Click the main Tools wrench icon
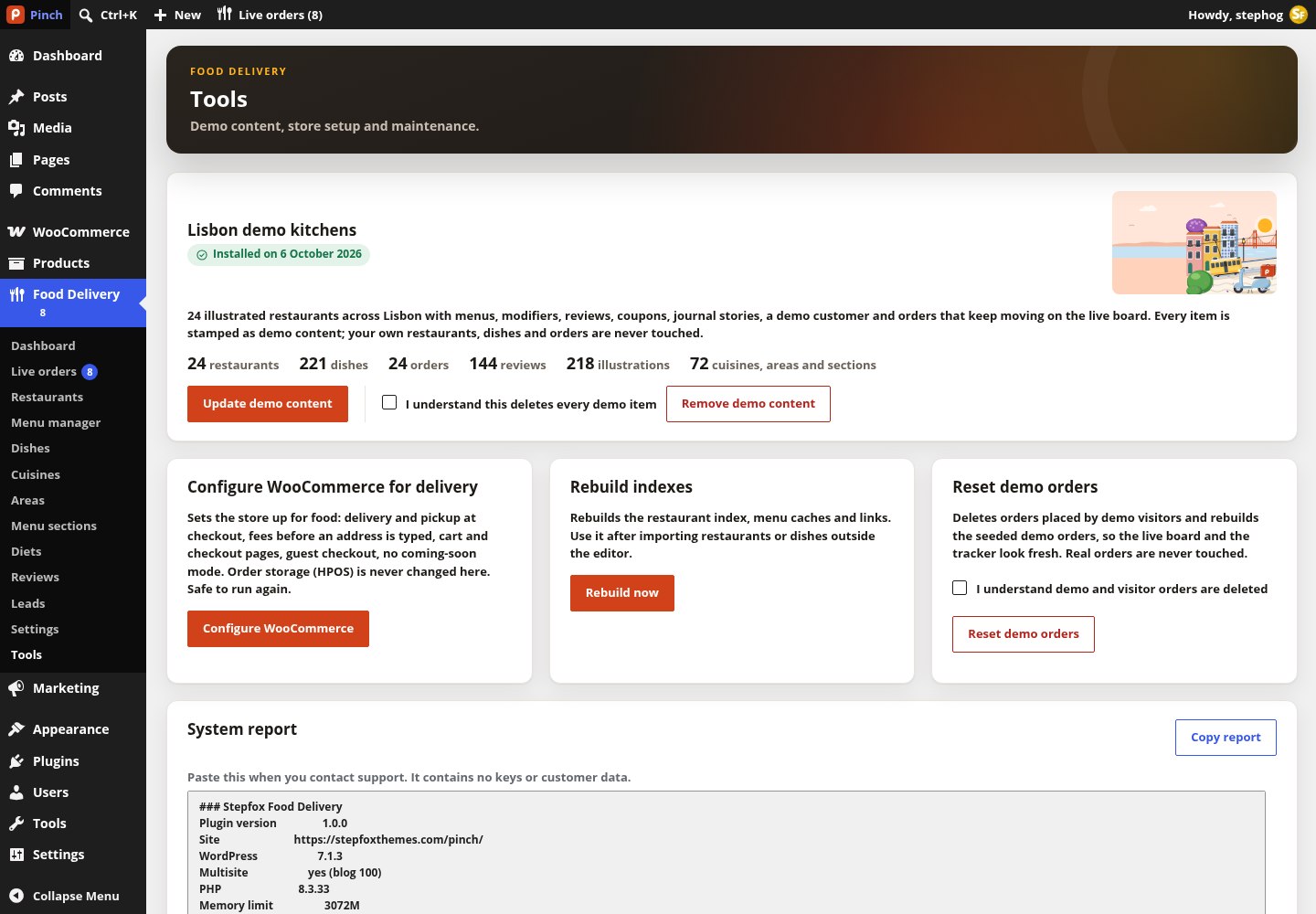1316x914 pixels. point(16,824)
